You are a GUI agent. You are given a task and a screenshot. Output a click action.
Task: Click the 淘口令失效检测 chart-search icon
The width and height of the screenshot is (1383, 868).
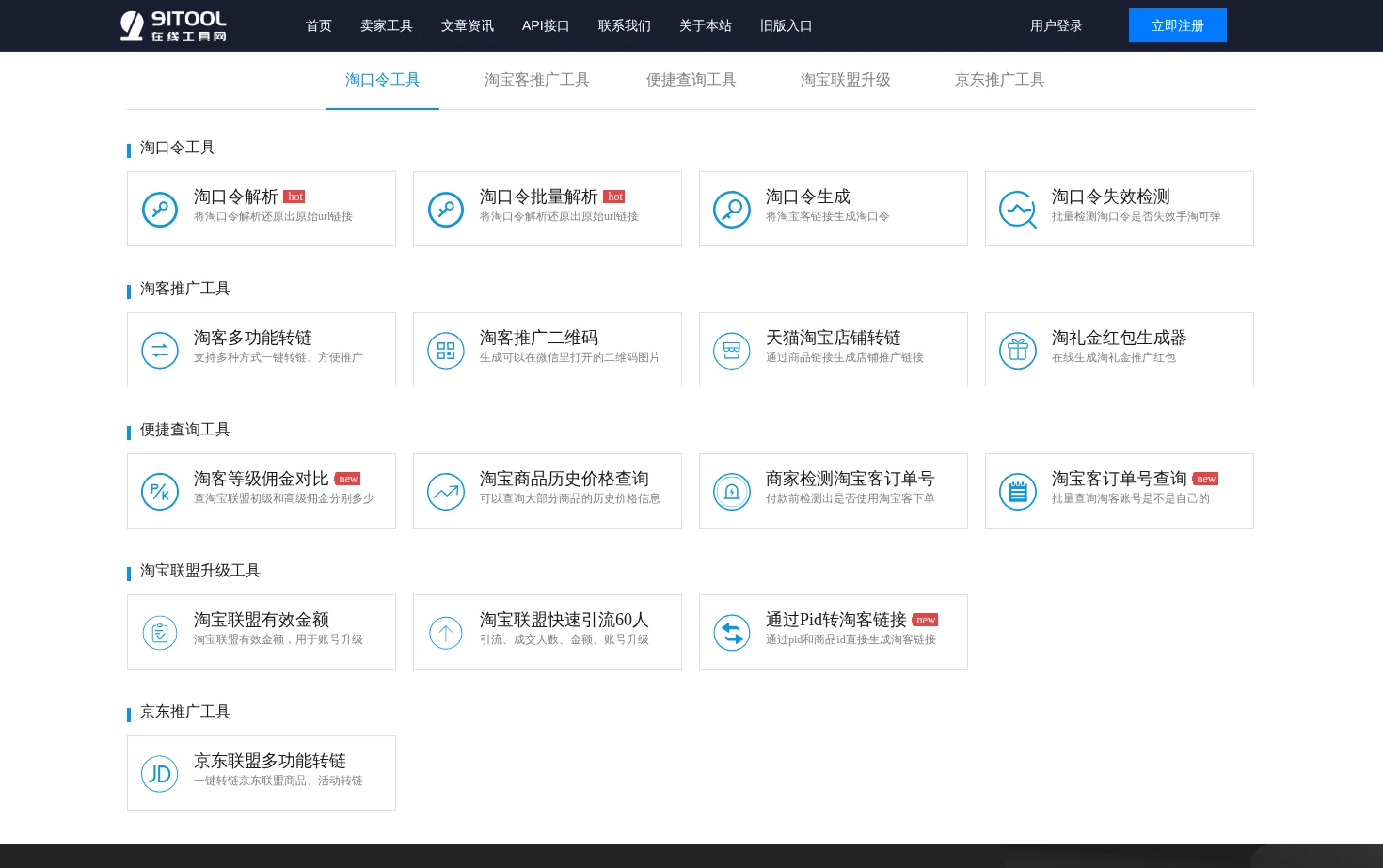click(x=1018, y=209)
